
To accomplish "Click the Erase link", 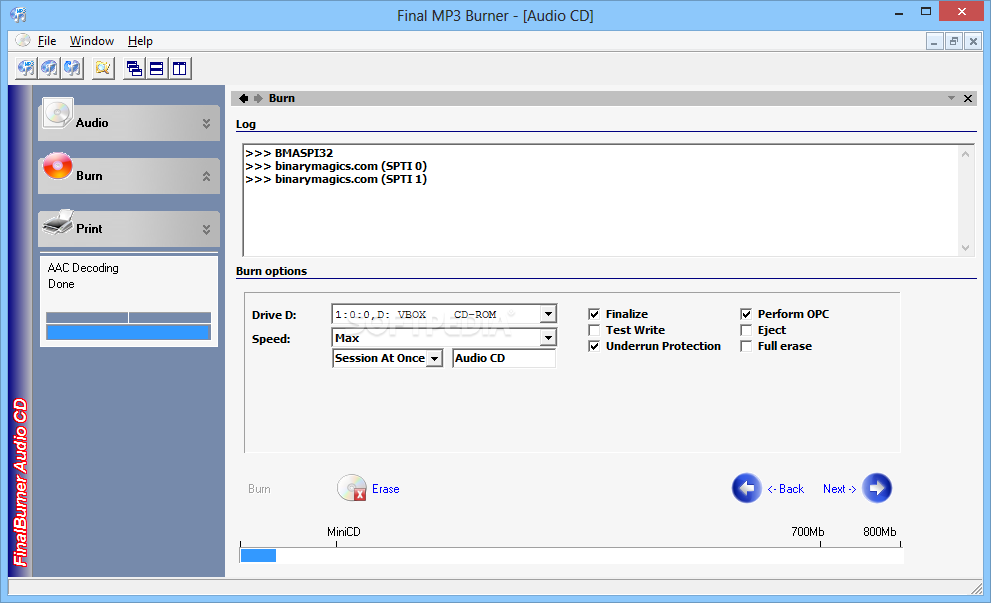I will pos(386,489).
